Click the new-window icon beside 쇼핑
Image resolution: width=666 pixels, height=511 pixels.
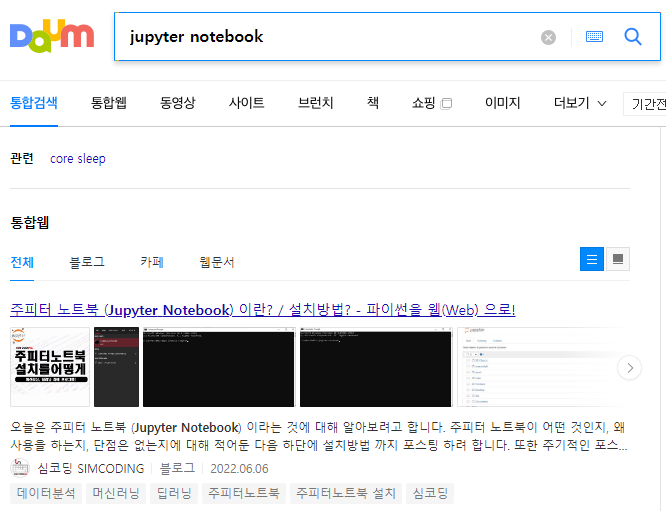coord(446,104)
